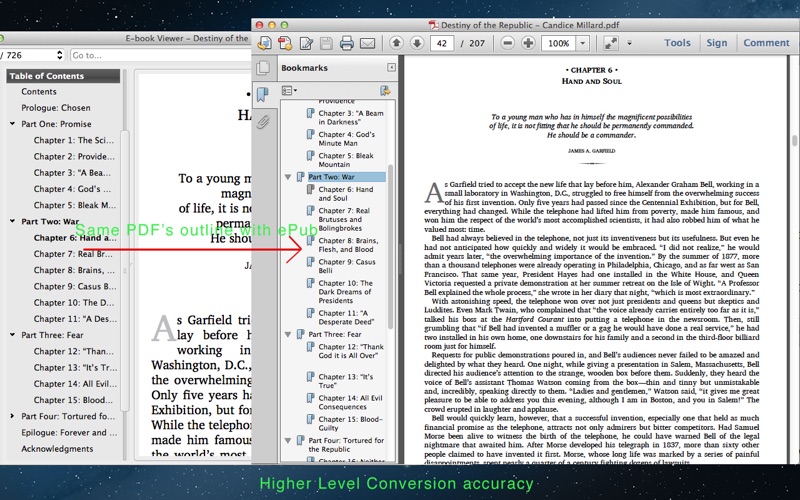Click the Email envelope icon
Screen dimensions: 800x500
(367, 43)
